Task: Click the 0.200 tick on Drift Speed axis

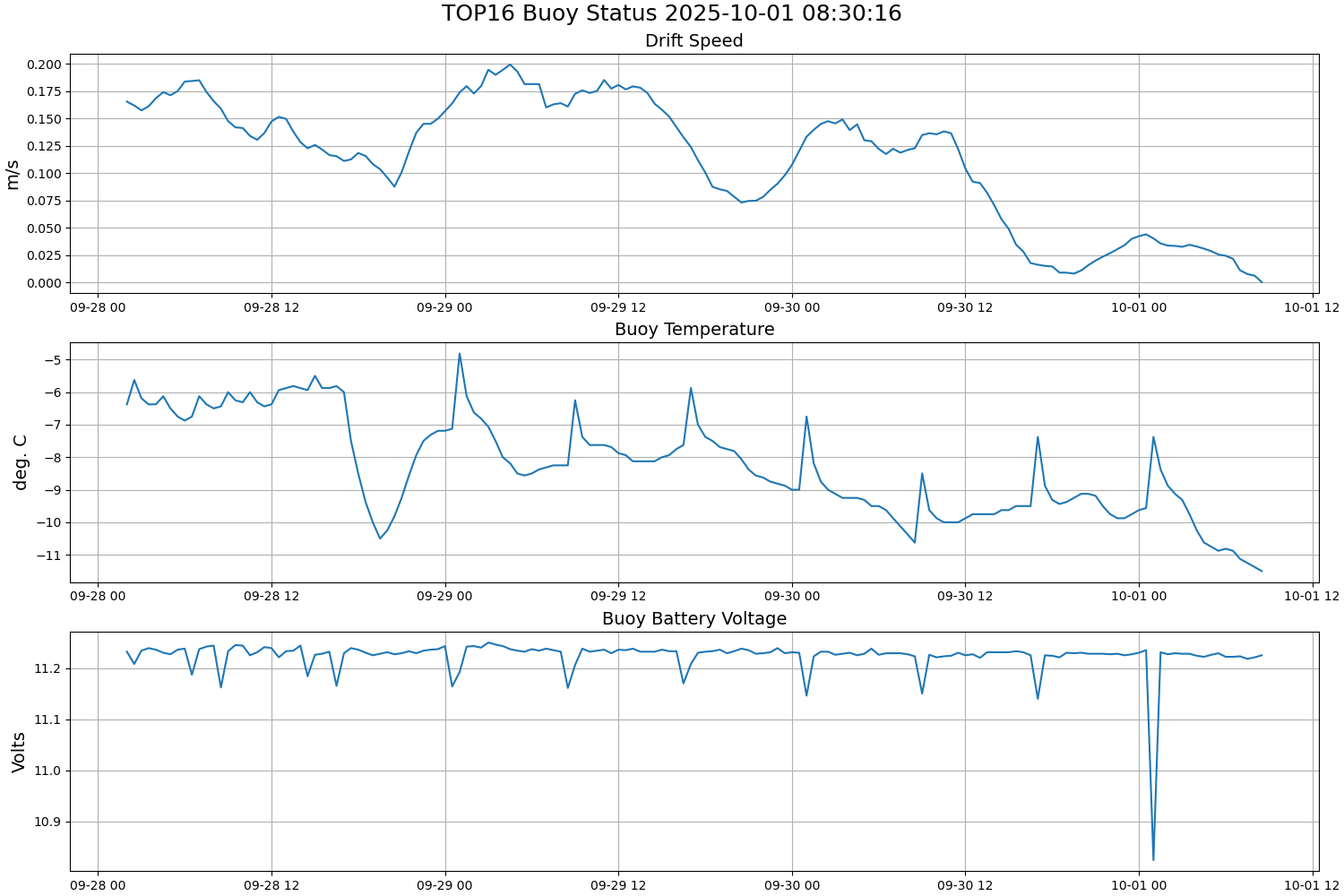Action: click(44, 65)
